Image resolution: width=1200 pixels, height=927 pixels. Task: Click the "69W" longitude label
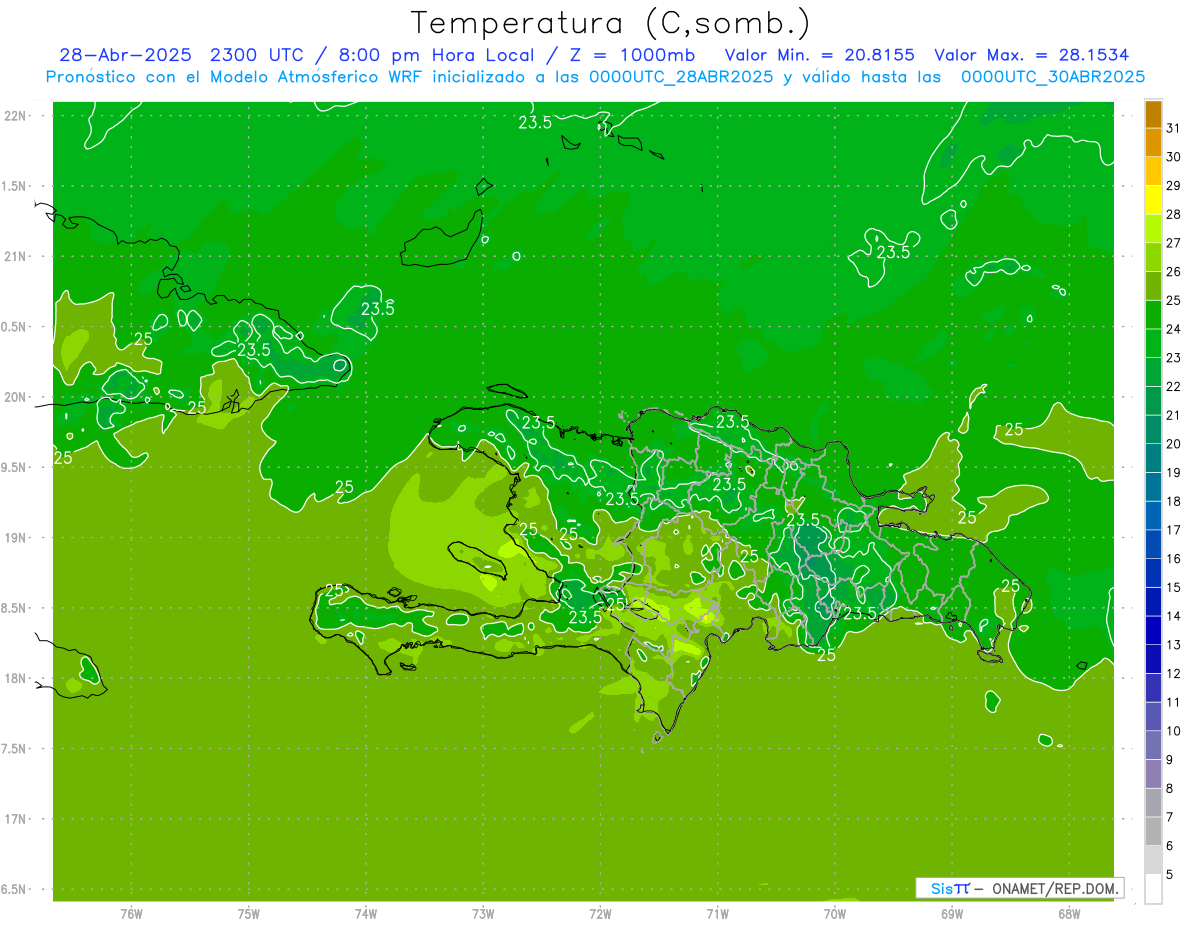click(x=951, y=913)
